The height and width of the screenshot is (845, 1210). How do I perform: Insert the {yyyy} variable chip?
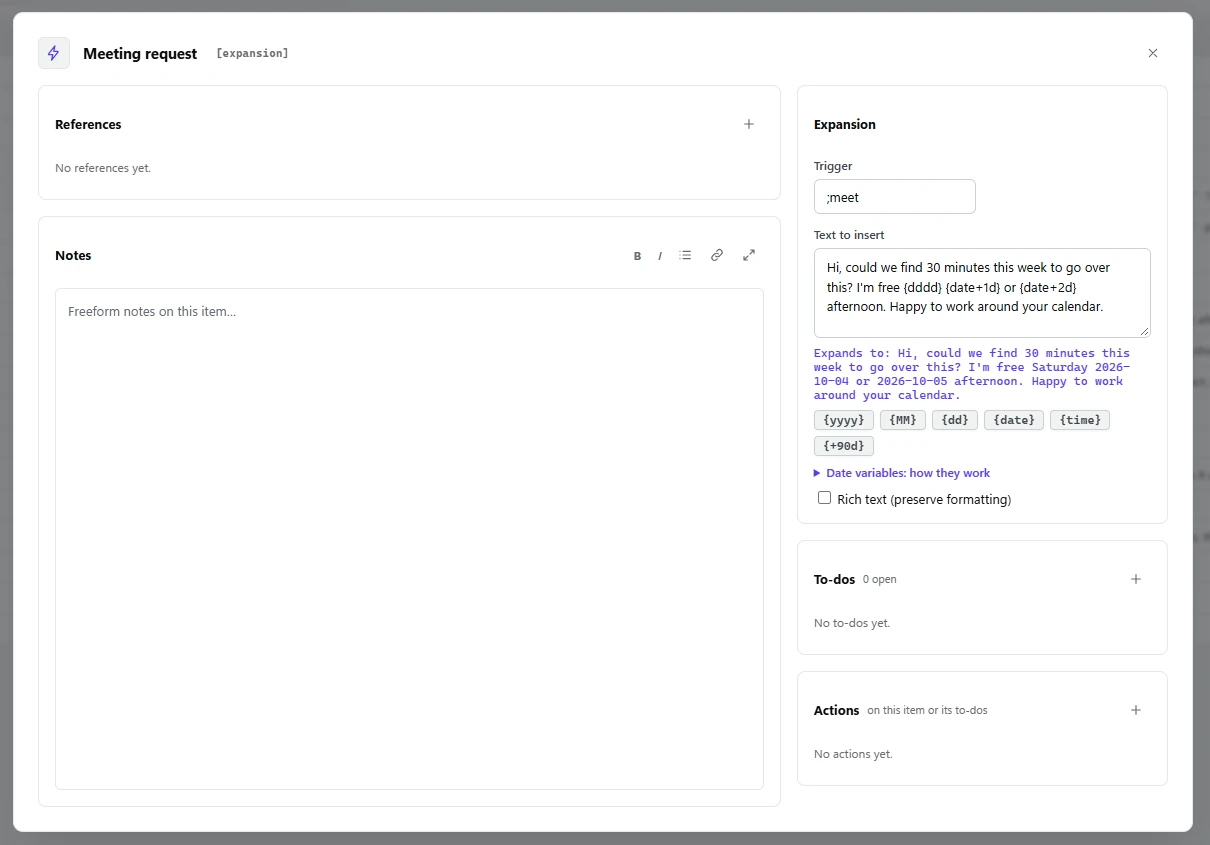click(x=844, y=420)
